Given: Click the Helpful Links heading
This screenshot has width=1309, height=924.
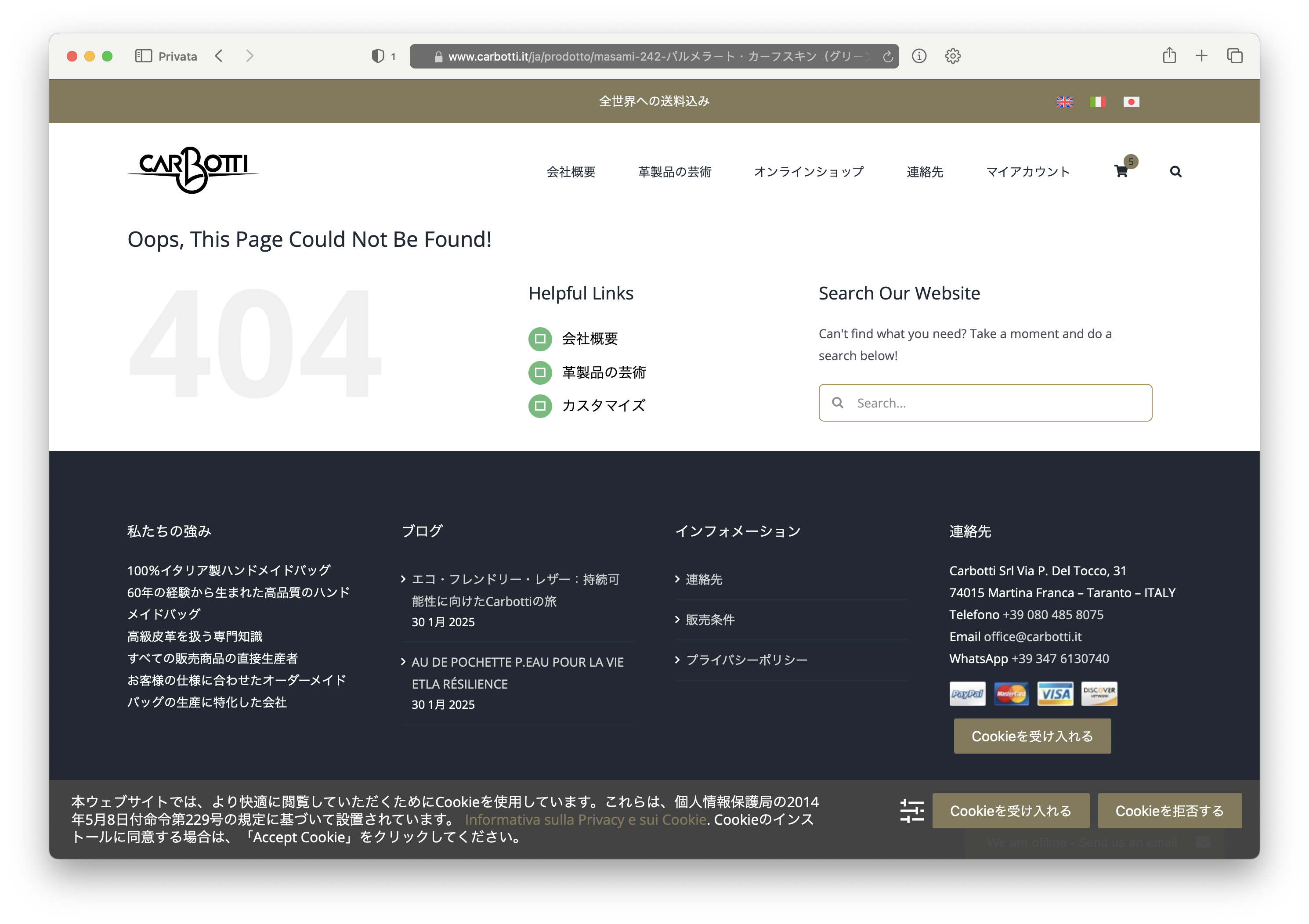Looking at the screenshot, I should 581,293.
